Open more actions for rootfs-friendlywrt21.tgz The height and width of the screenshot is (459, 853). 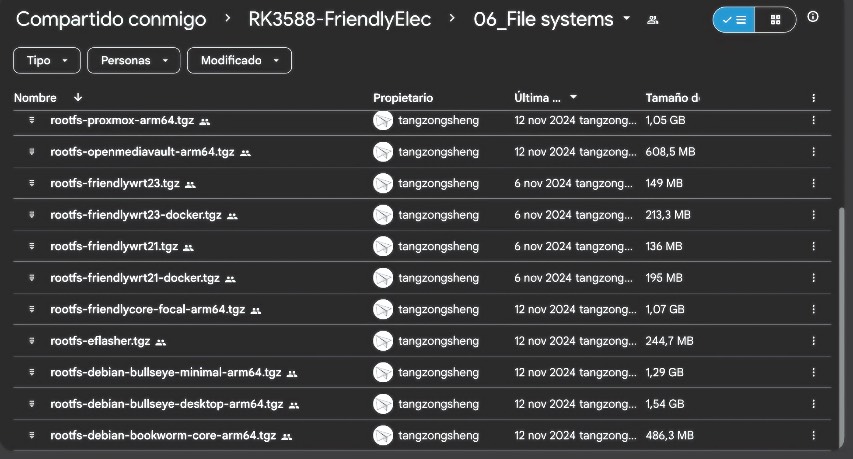coord(813,246)
